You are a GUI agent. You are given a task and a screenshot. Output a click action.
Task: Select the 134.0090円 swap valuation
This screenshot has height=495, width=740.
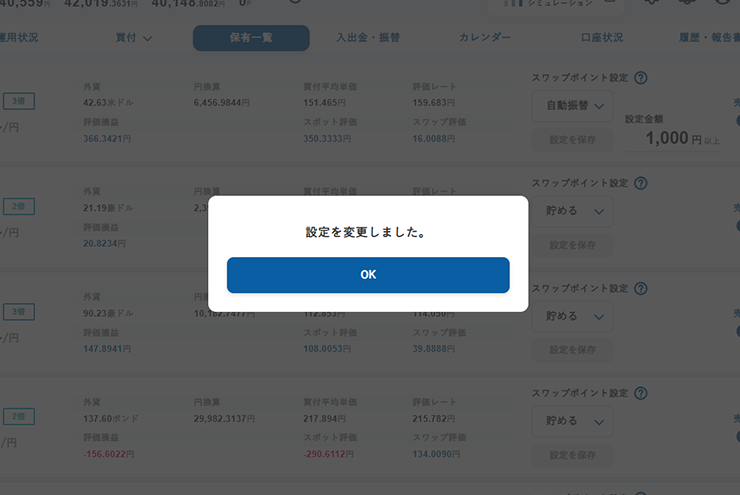pos(436,454)
